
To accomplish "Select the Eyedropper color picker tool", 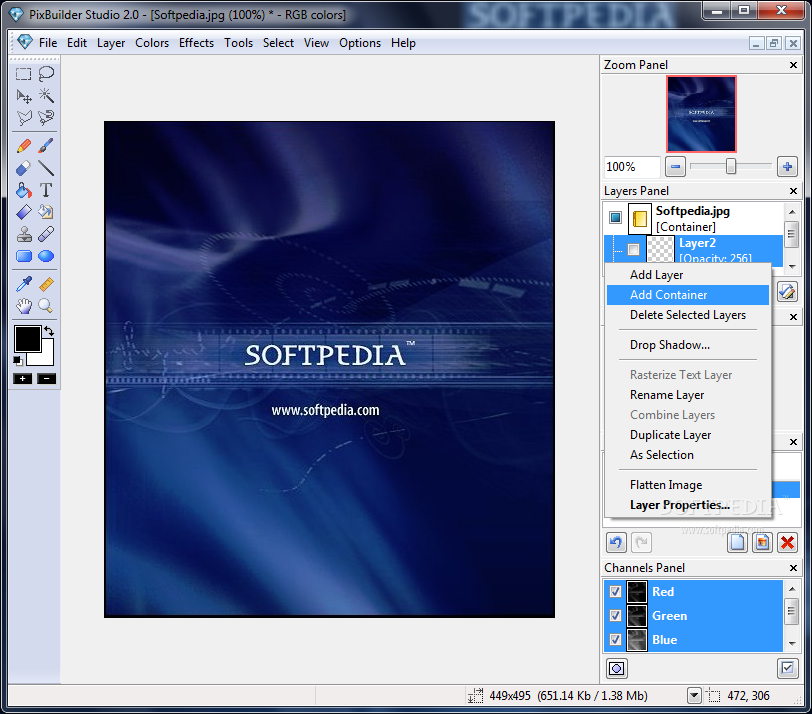I will pyautogui.click(x=23, y=284).
